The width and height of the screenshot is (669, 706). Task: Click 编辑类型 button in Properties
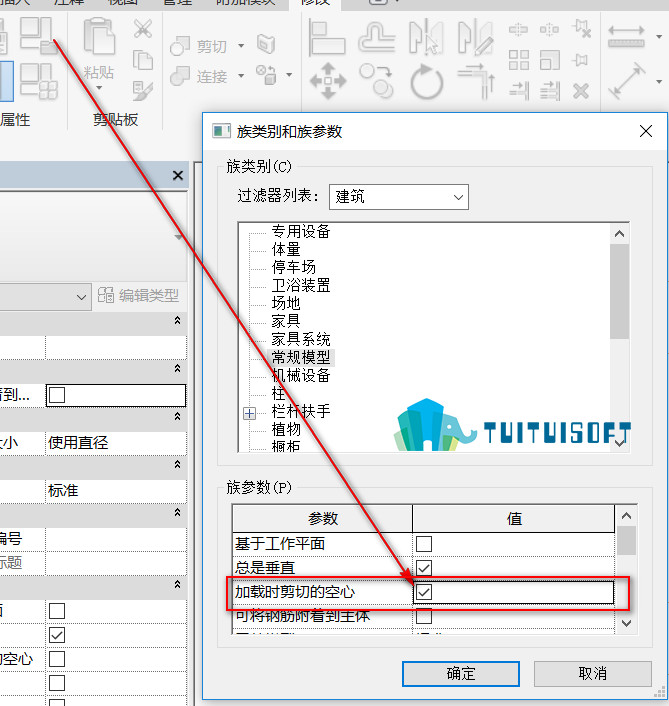(138, 295)
